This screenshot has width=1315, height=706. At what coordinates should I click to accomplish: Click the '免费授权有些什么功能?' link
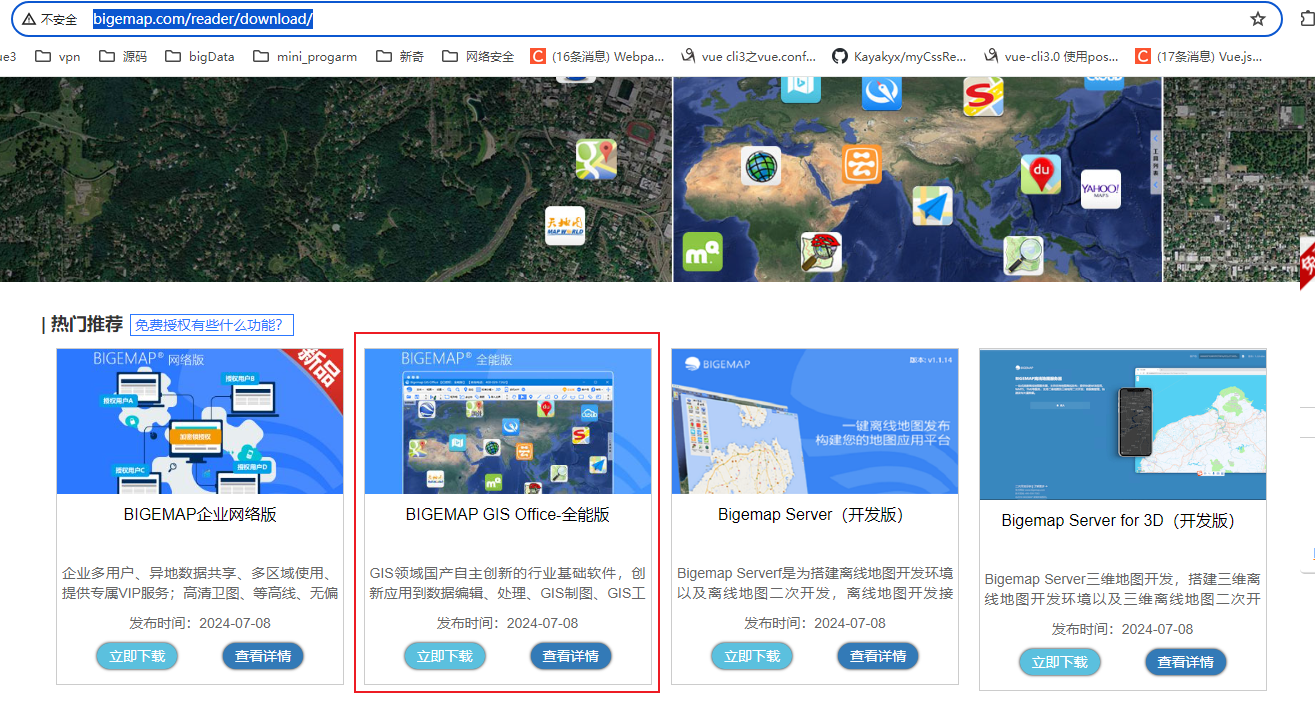pyautogui.click(x=212, y=325)
